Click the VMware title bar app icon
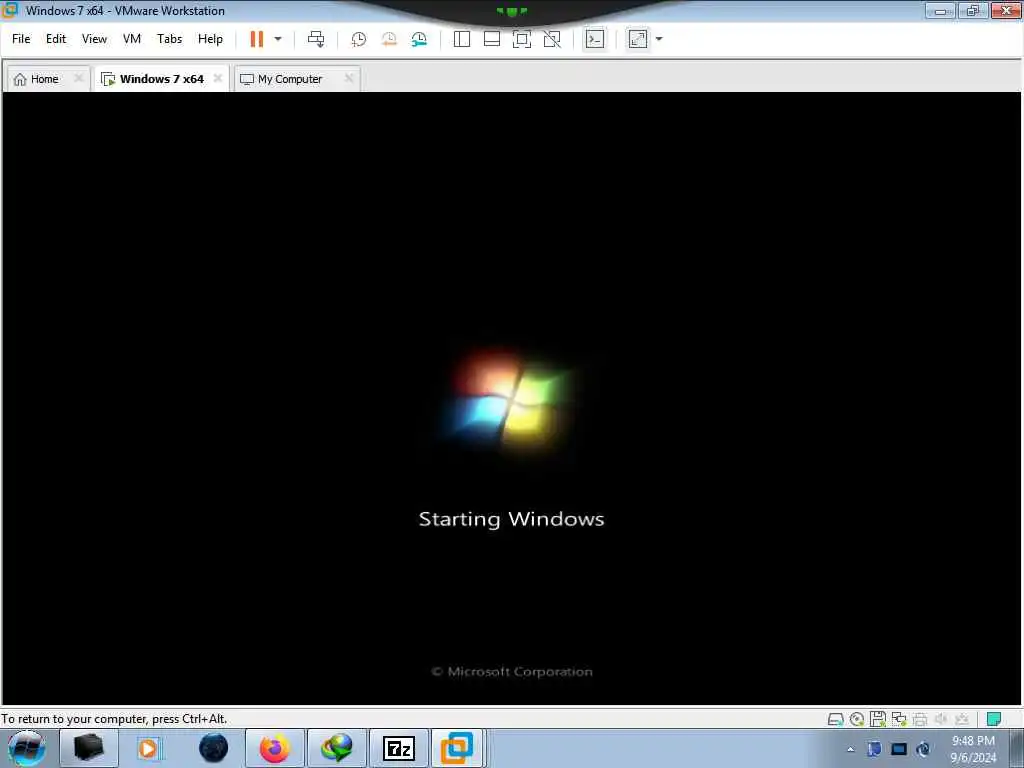Screen dimensions: 1024x768 click(9, 10)
